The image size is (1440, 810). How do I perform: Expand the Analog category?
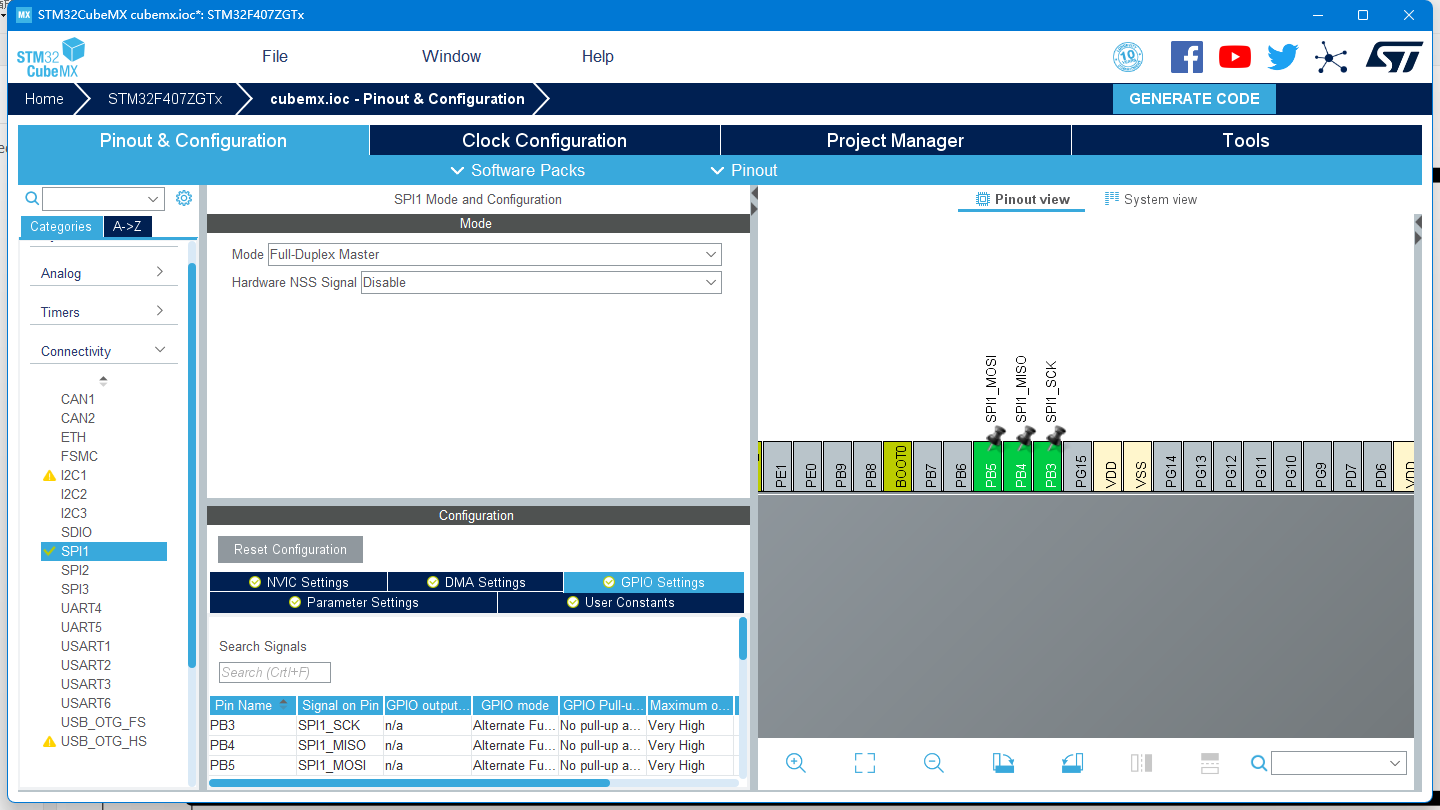click(x=103, y=273)
